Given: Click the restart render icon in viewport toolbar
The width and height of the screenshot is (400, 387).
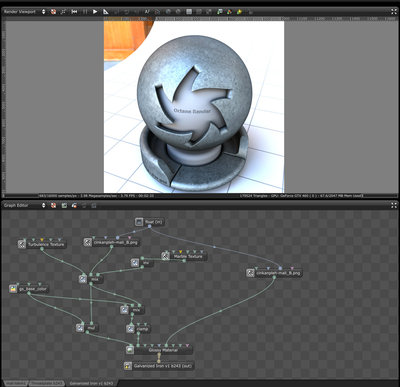Looking at the screenshot, I should pyautogui.click(x=74, y=12).
